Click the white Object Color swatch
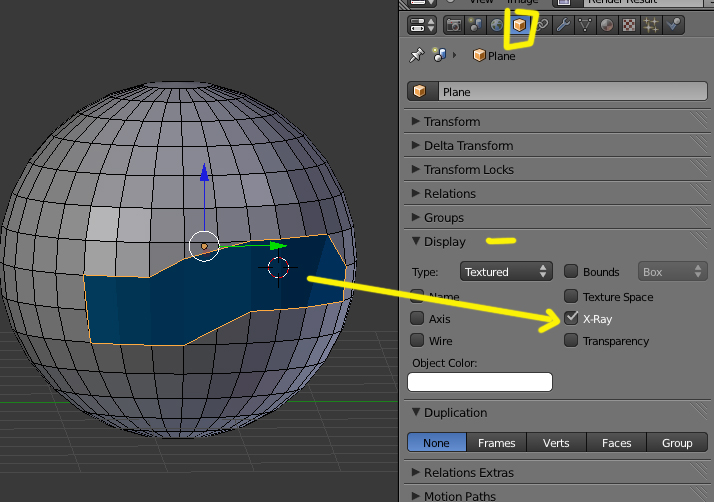The height and width of the screenshot is (502, 714). coord(480,382)
